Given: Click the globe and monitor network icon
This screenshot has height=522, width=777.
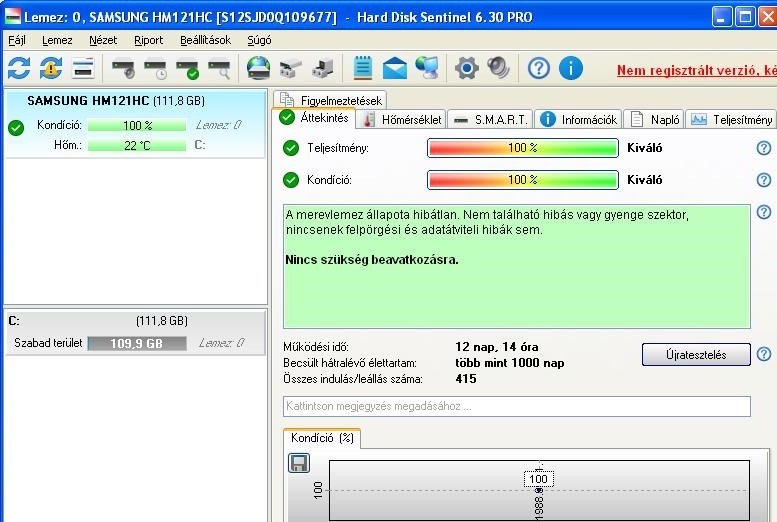Looking at the screenshot, I should [x=427, y=68].
